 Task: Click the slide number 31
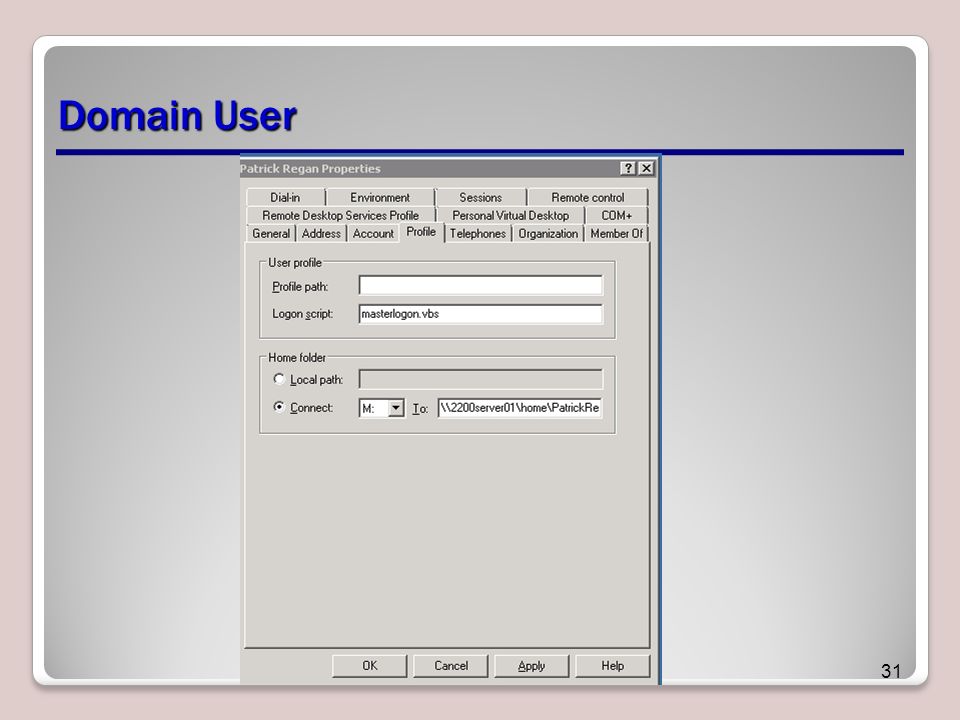(x=891, y=671)
